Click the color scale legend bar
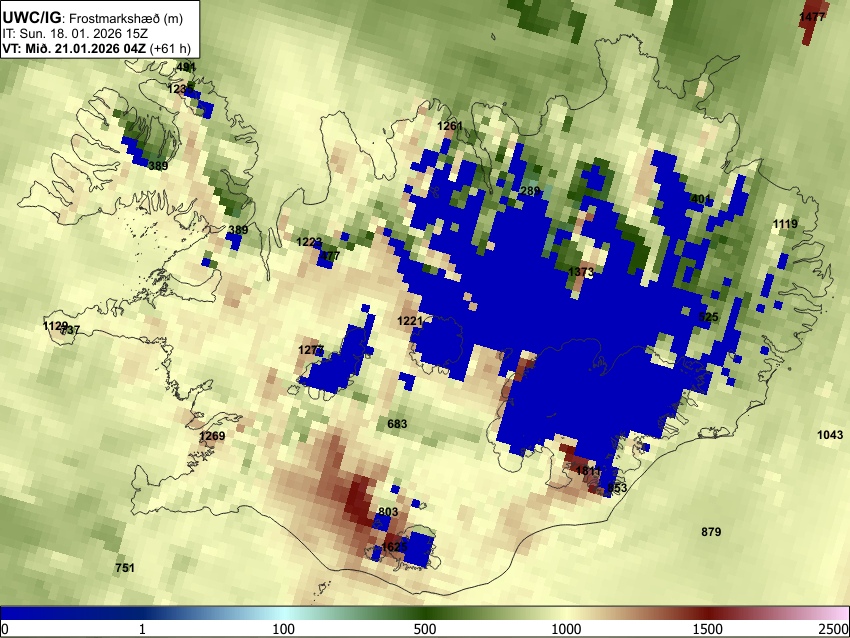 pyautogui.click(x=425, y=613)
